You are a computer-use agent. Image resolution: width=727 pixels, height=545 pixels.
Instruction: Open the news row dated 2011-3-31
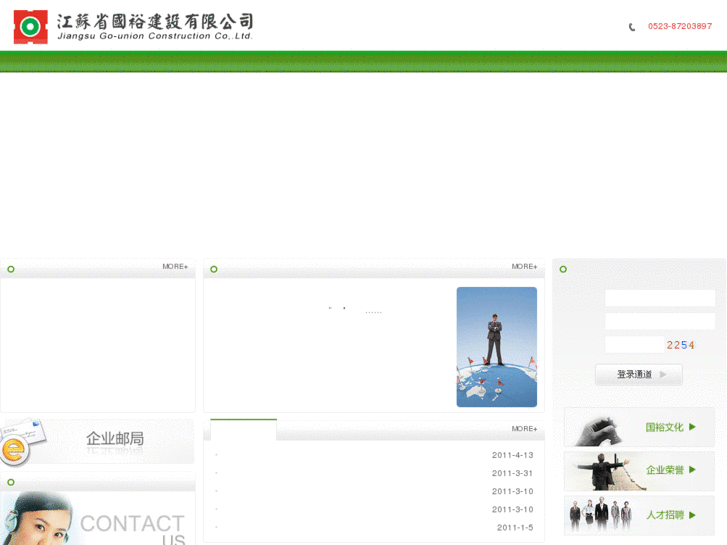[374, 473]
